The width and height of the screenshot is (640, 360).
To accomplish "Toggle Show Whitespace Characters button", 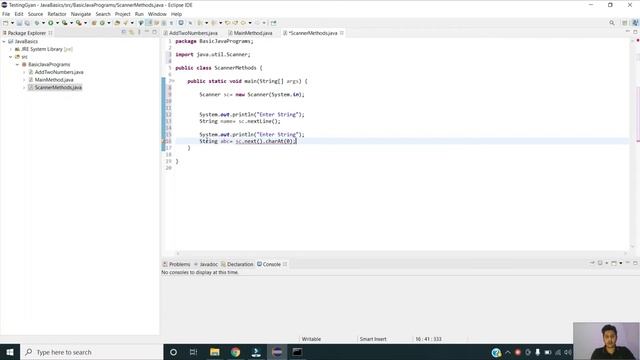I will coord(171,23).
